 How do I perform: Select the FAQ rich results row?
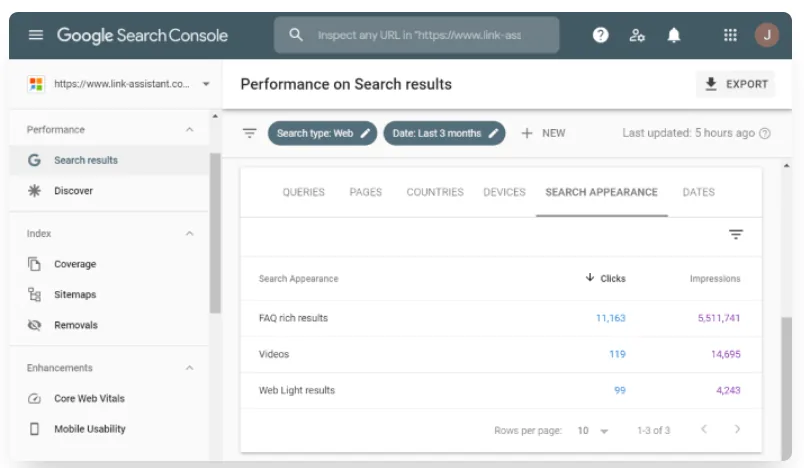(501, 318)
